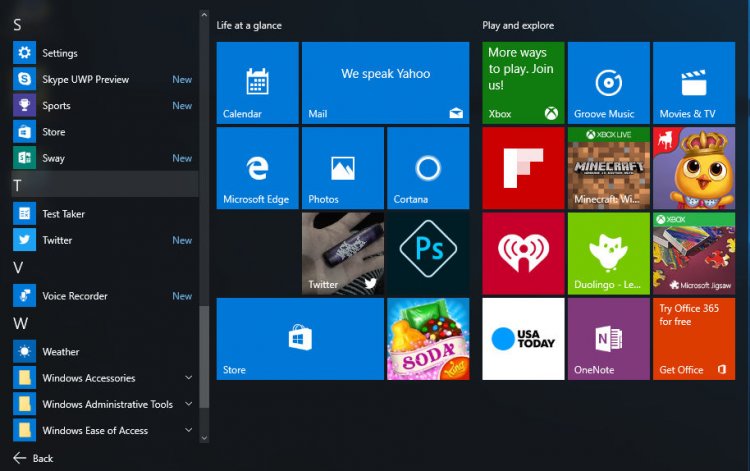This screenshot has width=750, height=471.
Task: Open Voice Recorder in app list
Action: (104, 296)
